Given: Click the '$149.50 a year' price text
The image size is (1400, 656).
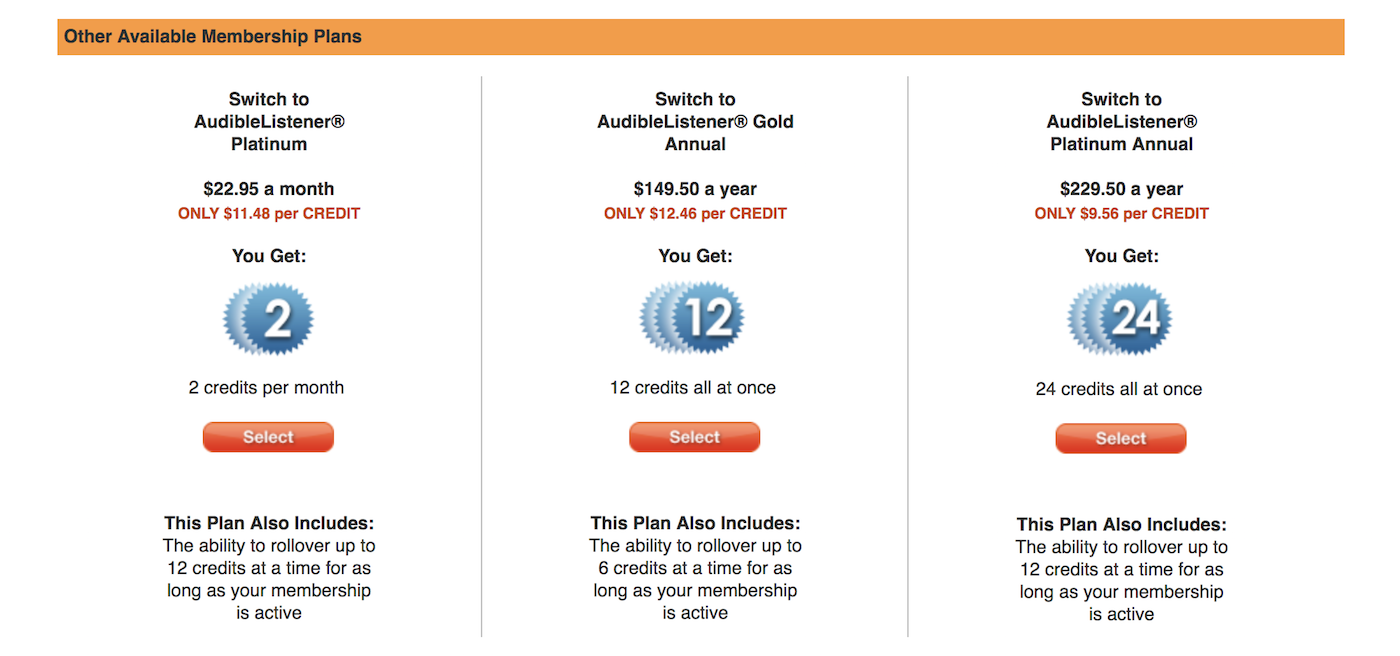Looking at the screenshot, I should coord(694,189).
